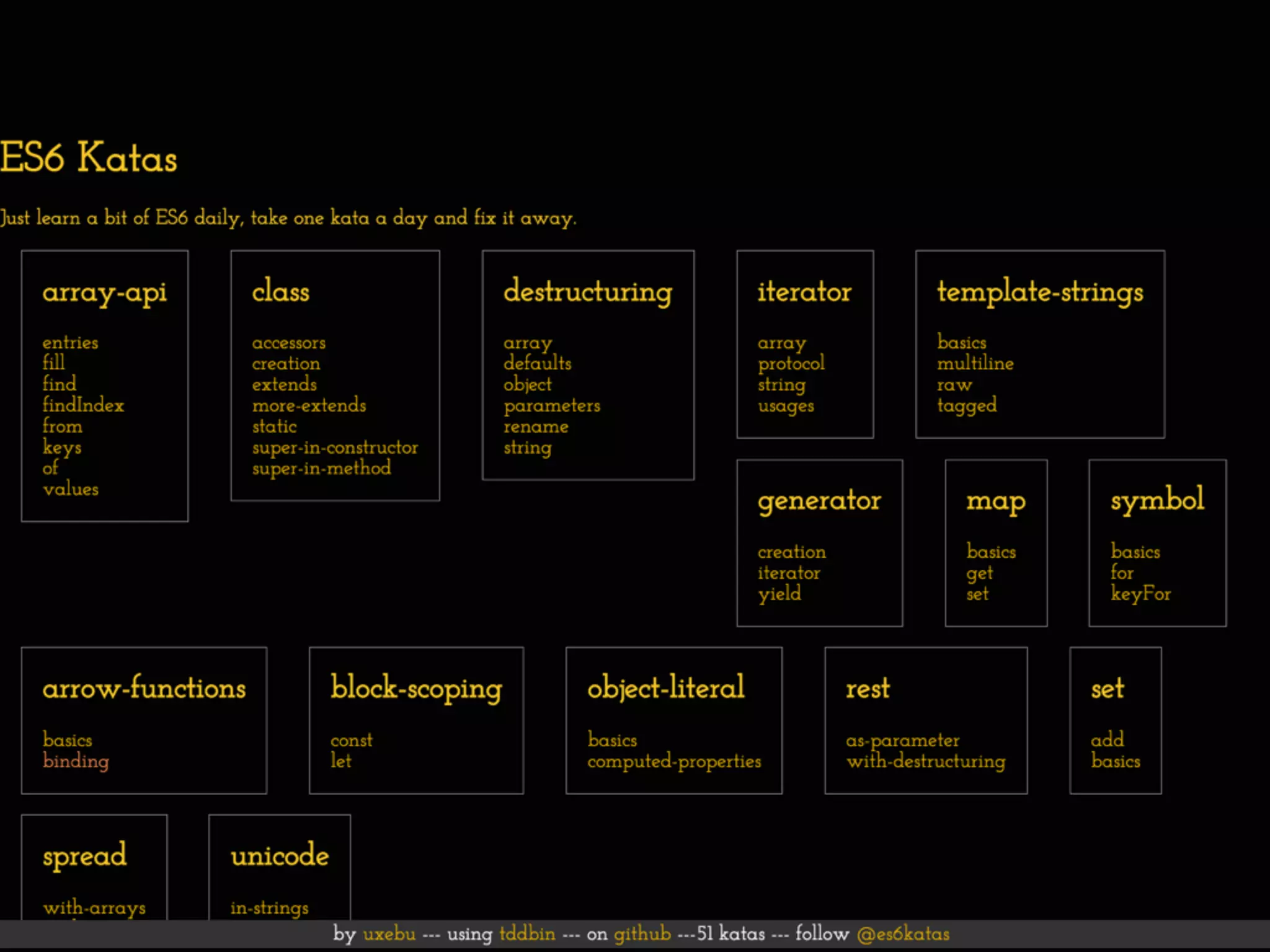Open the symbol keyFor kata
This screenshot has height=952, width=1270.
[1140, 594]
